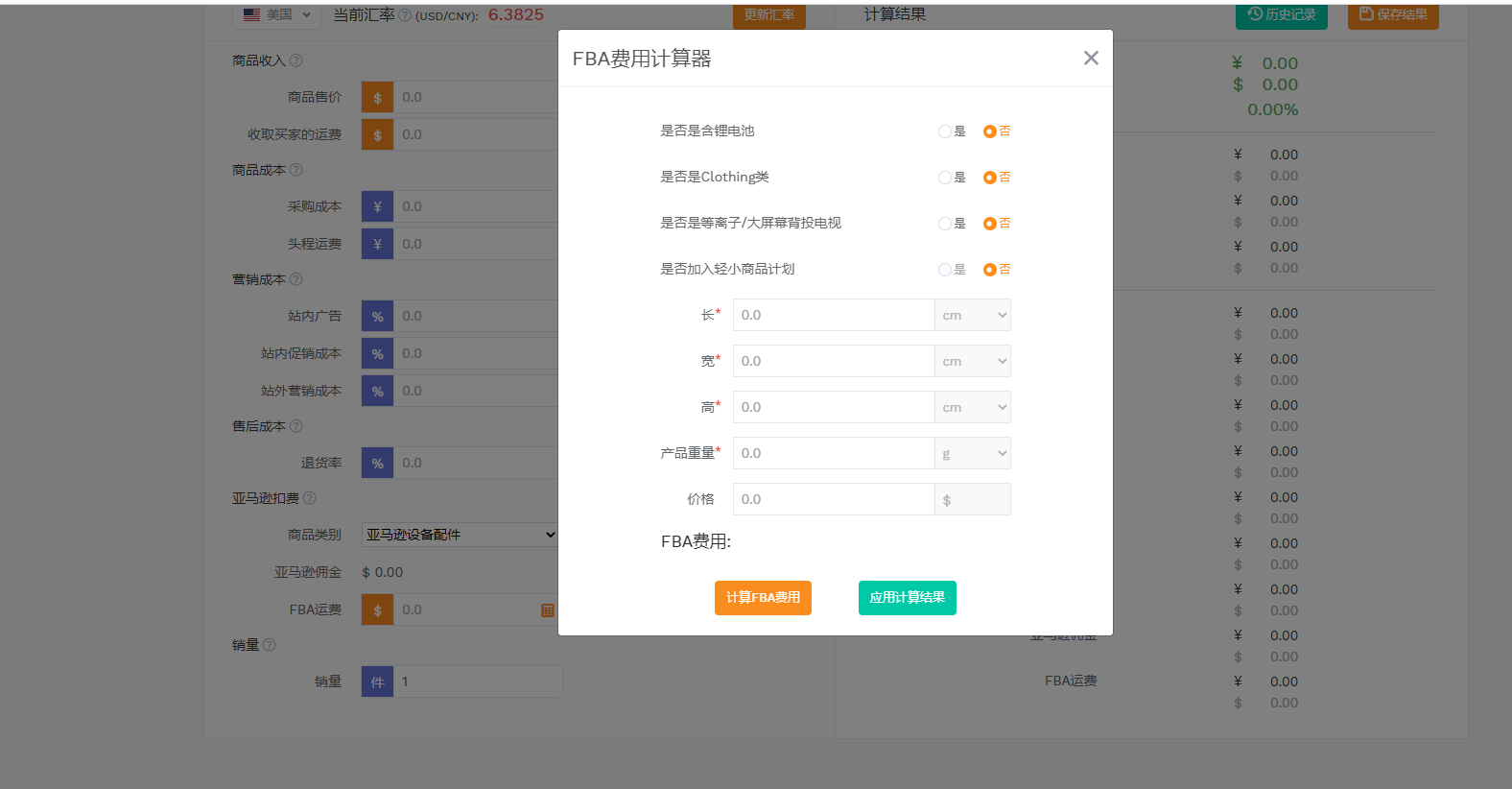The height and width of the screenshot is (789, 1512).
Task: Click the 高 height input field
Action: coord(834,407)
